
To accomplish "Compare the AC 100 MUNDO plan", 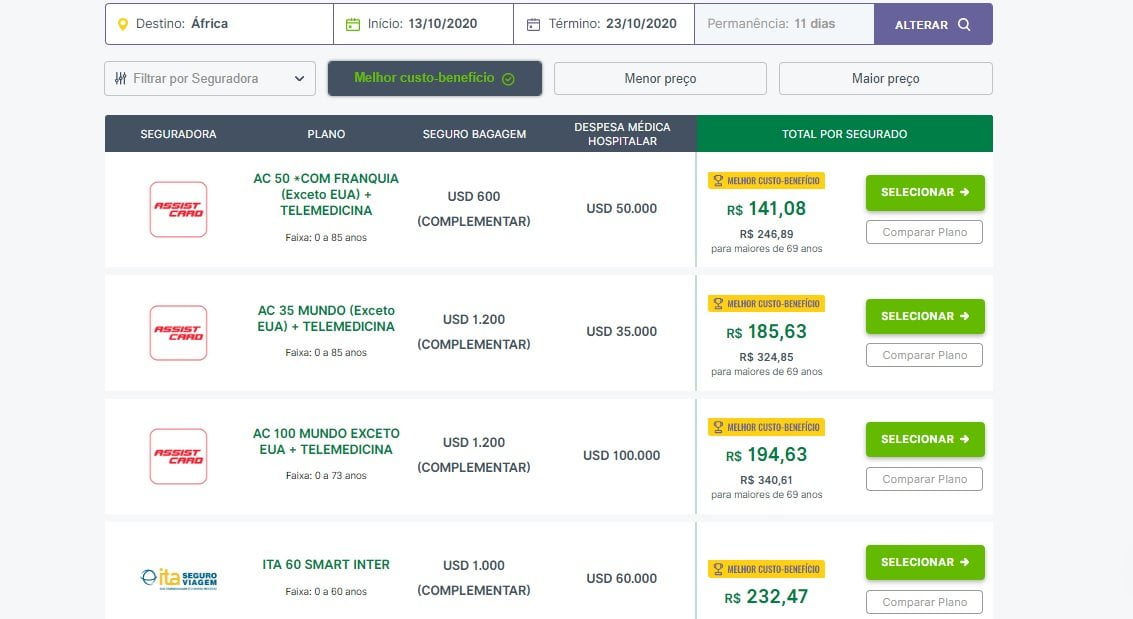I will click(x=924, y=479).
